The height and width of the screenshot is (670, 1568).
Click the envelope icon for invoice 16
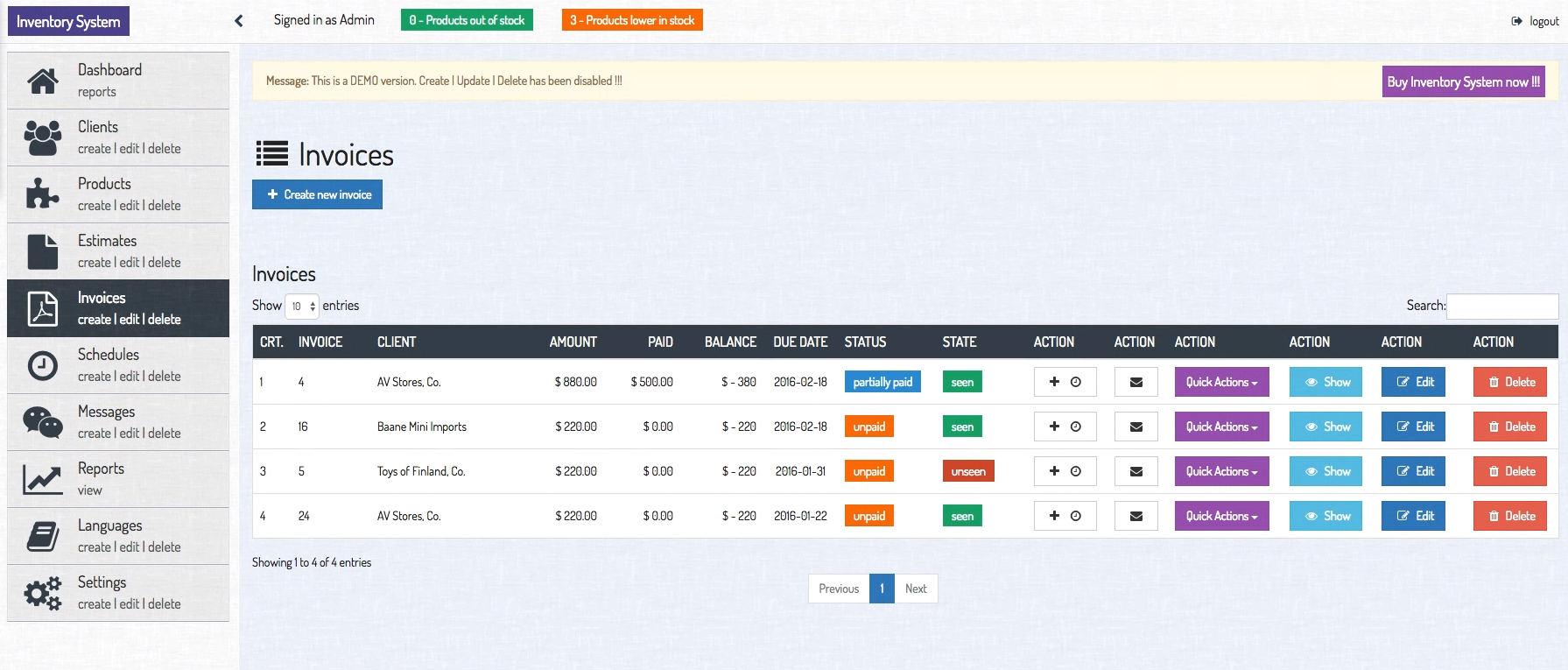coord(1136,427)
